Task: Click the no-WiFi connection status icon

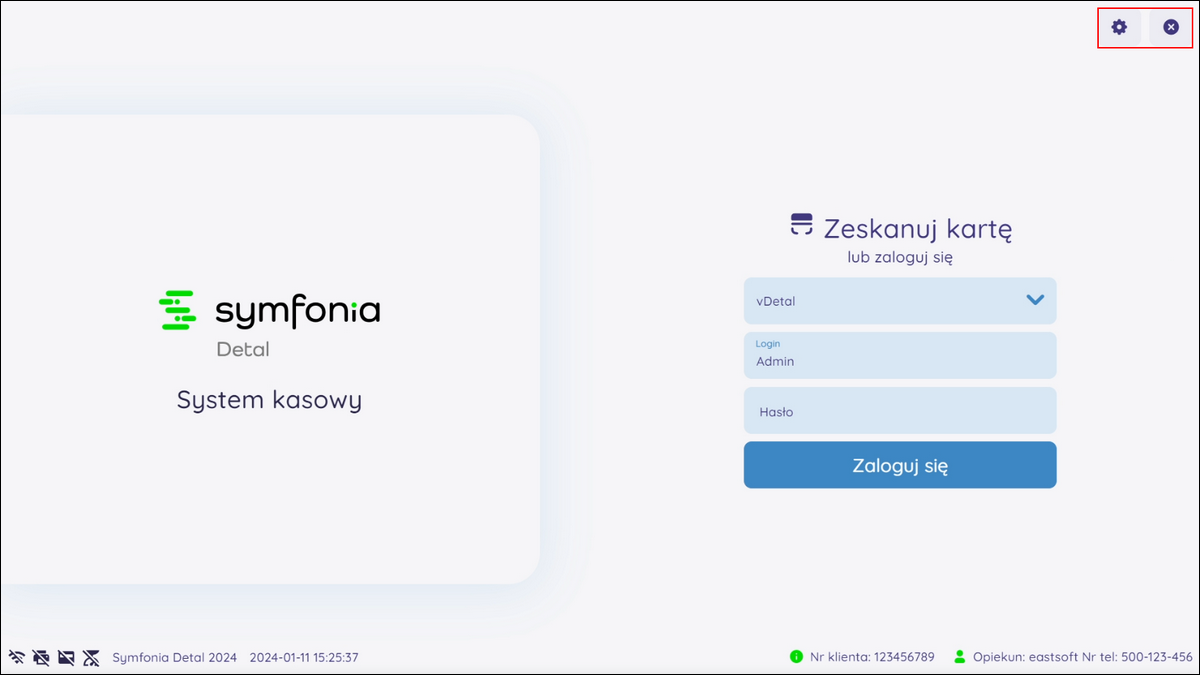Action: pos(16,657)
